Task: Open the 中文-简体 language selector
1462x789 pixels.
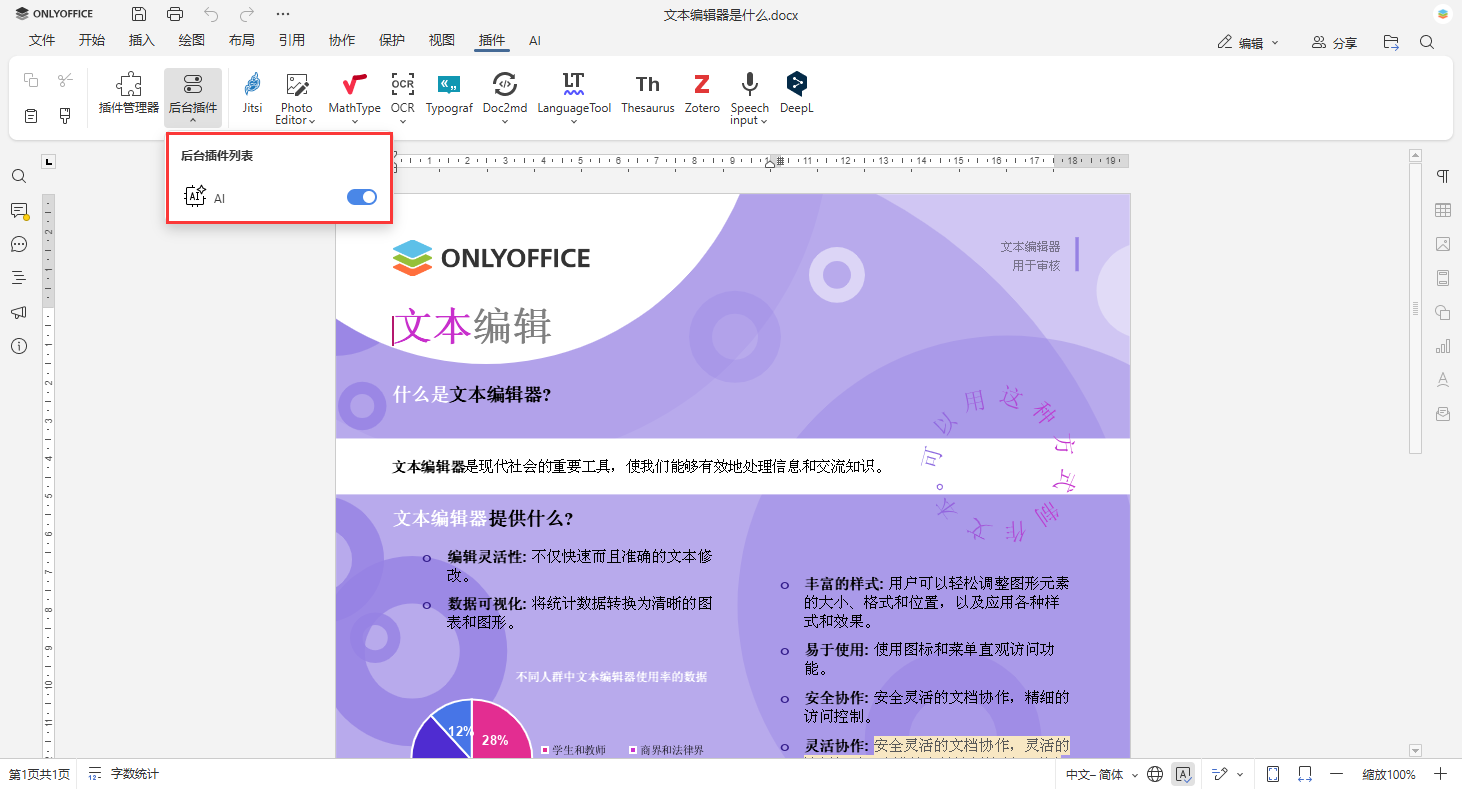Action: tap(1102, 774)
